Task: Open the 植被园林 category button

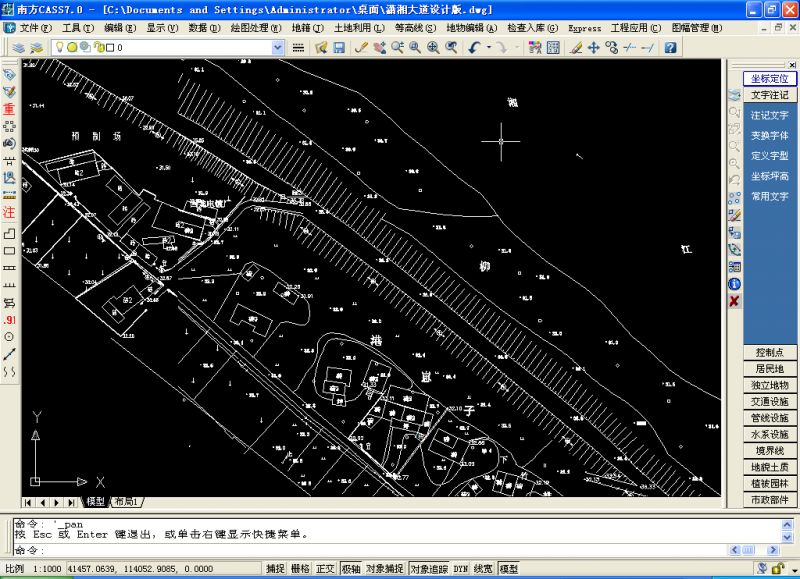Action: 769,483
